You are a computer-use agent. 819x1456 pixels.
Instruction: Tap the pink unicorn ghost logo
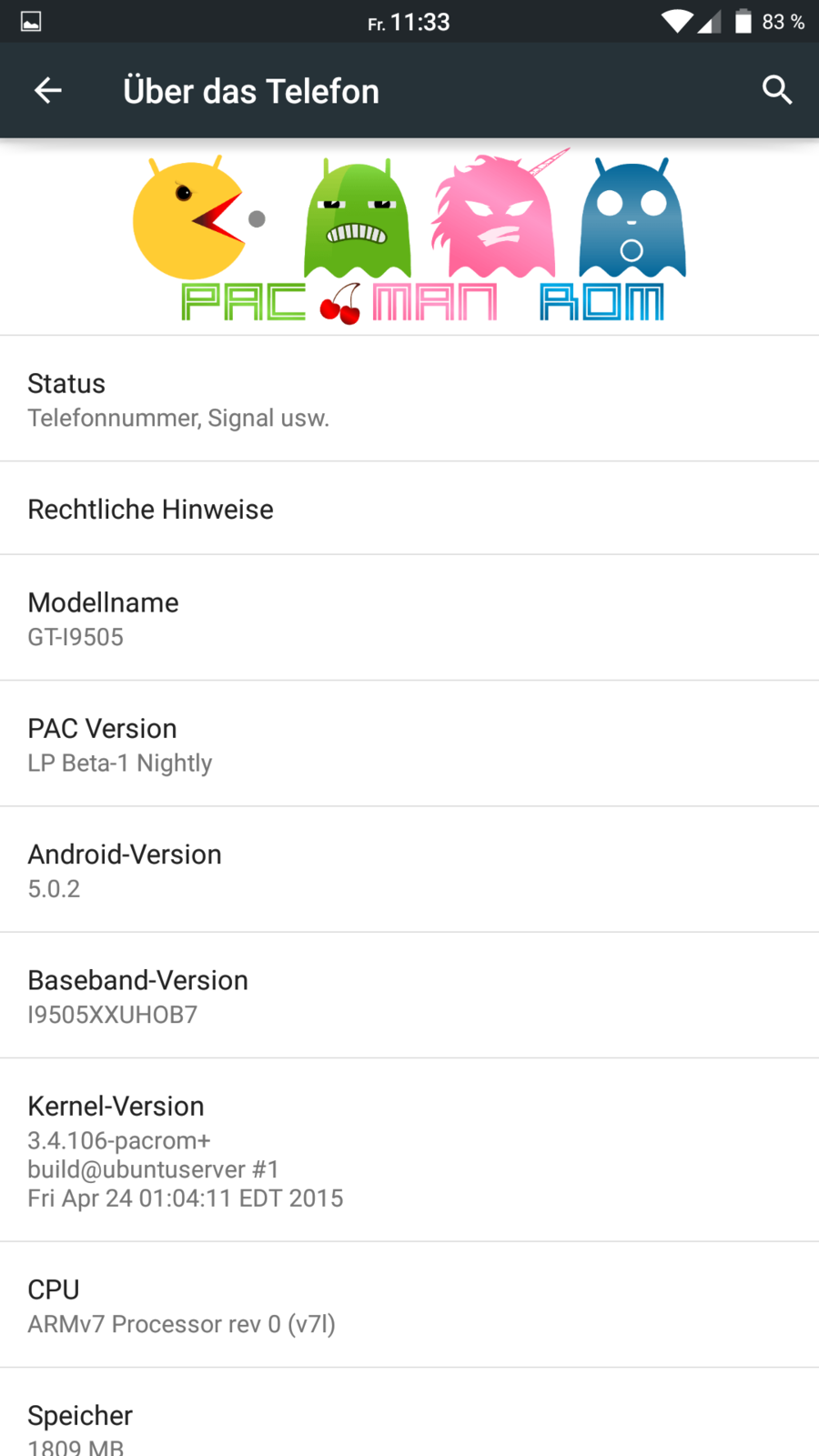pyautogui.click(x=496, y=218)
